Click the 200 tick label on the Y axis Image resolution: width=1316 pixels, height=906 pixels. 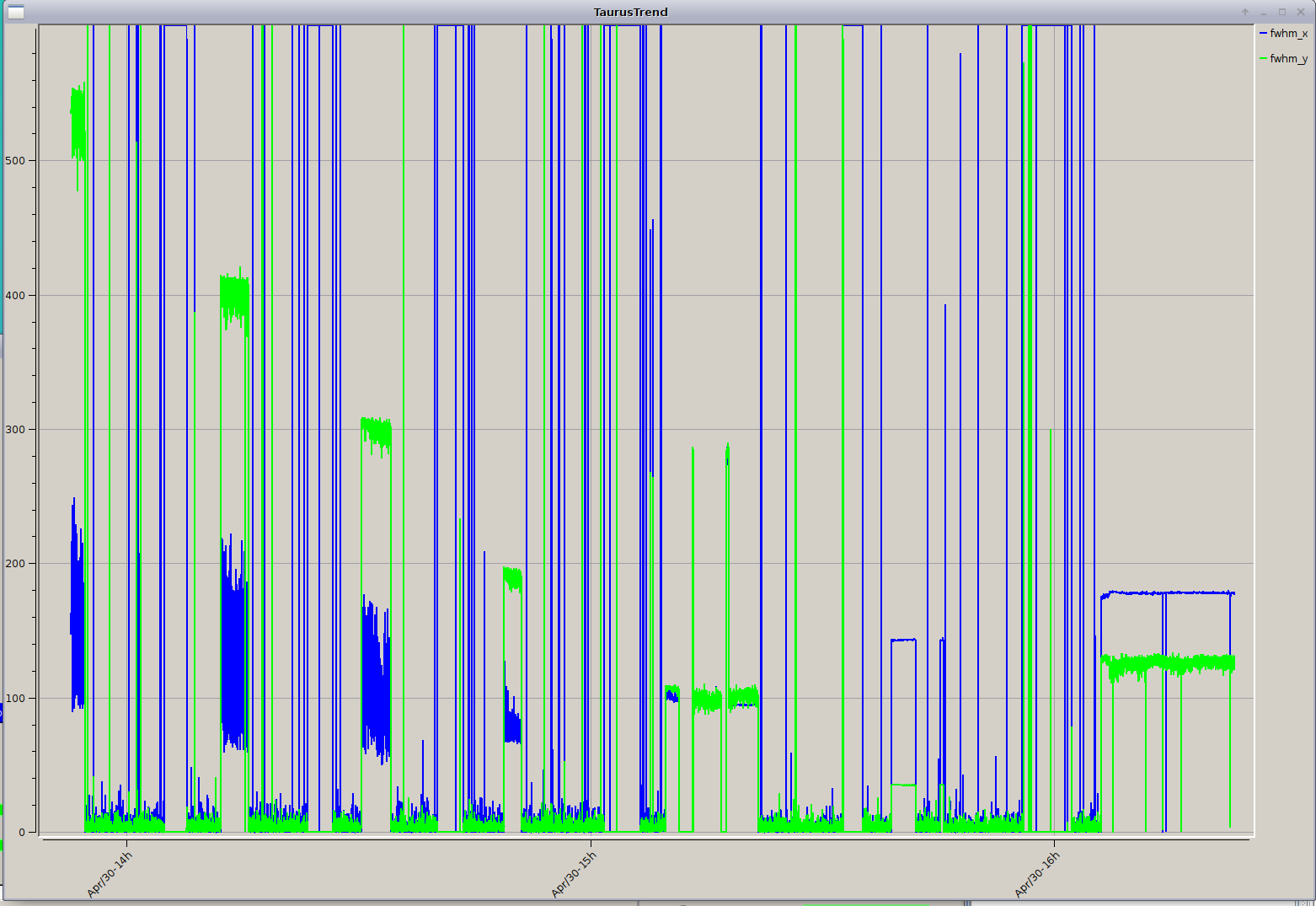[15, 563]
